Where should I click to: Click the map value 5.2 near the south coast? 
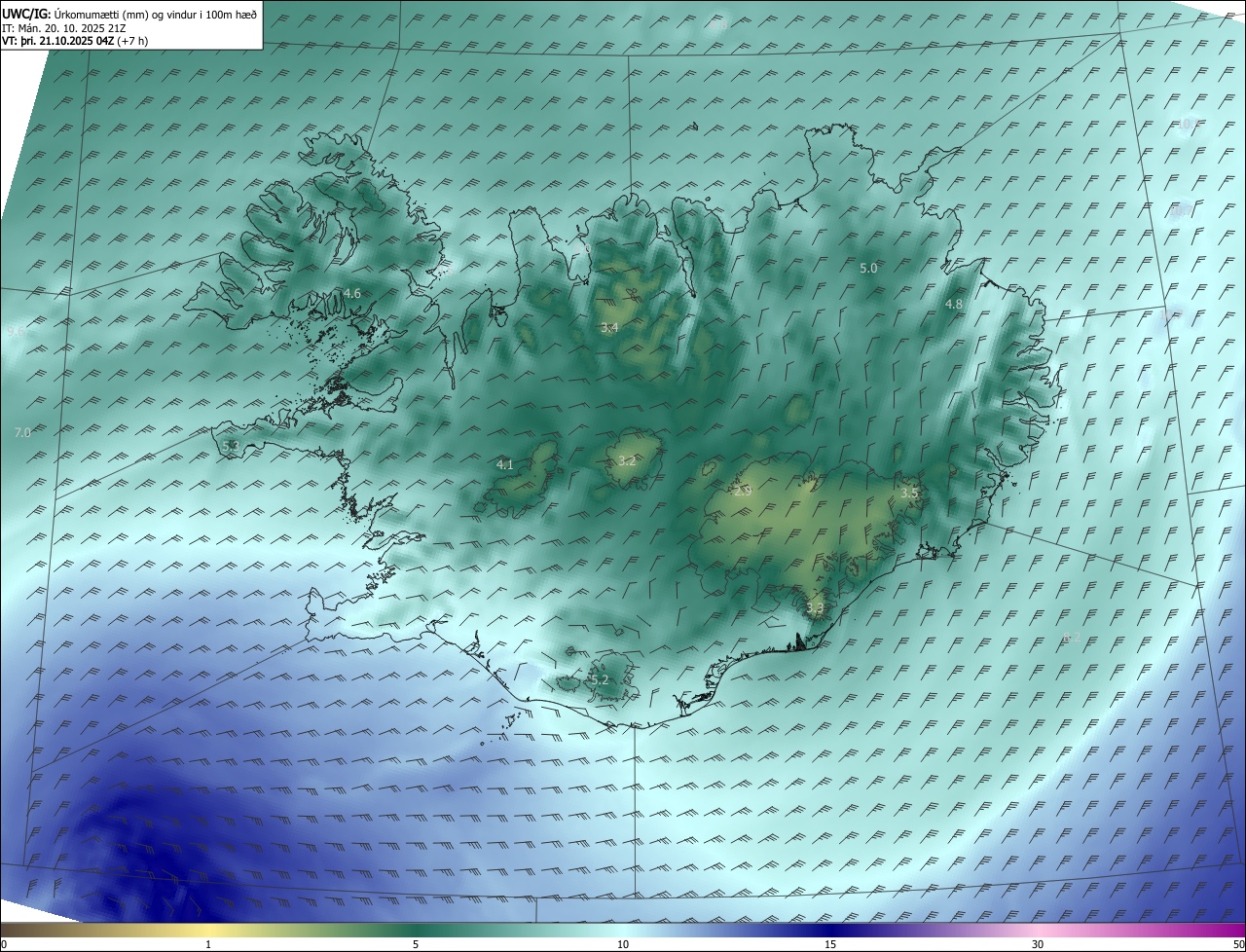coord(599,679)
